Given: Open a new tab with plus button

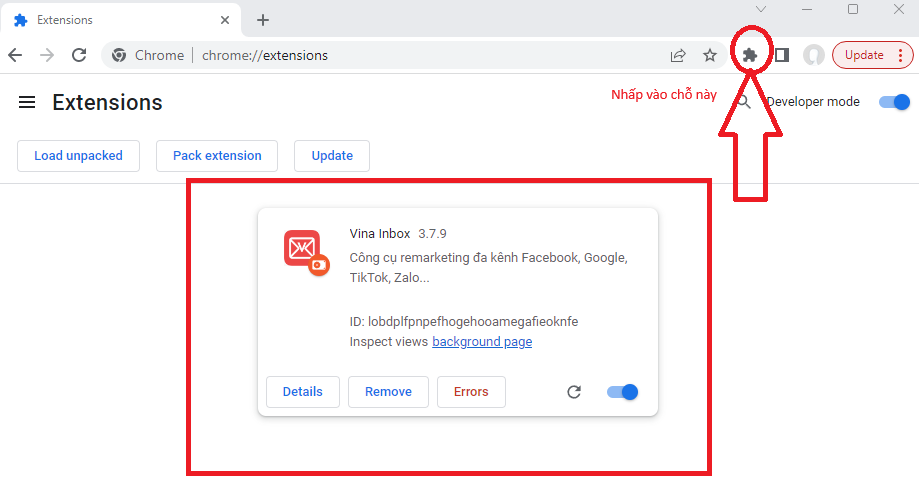Looking at the screenshot, I should coord(263,20).
